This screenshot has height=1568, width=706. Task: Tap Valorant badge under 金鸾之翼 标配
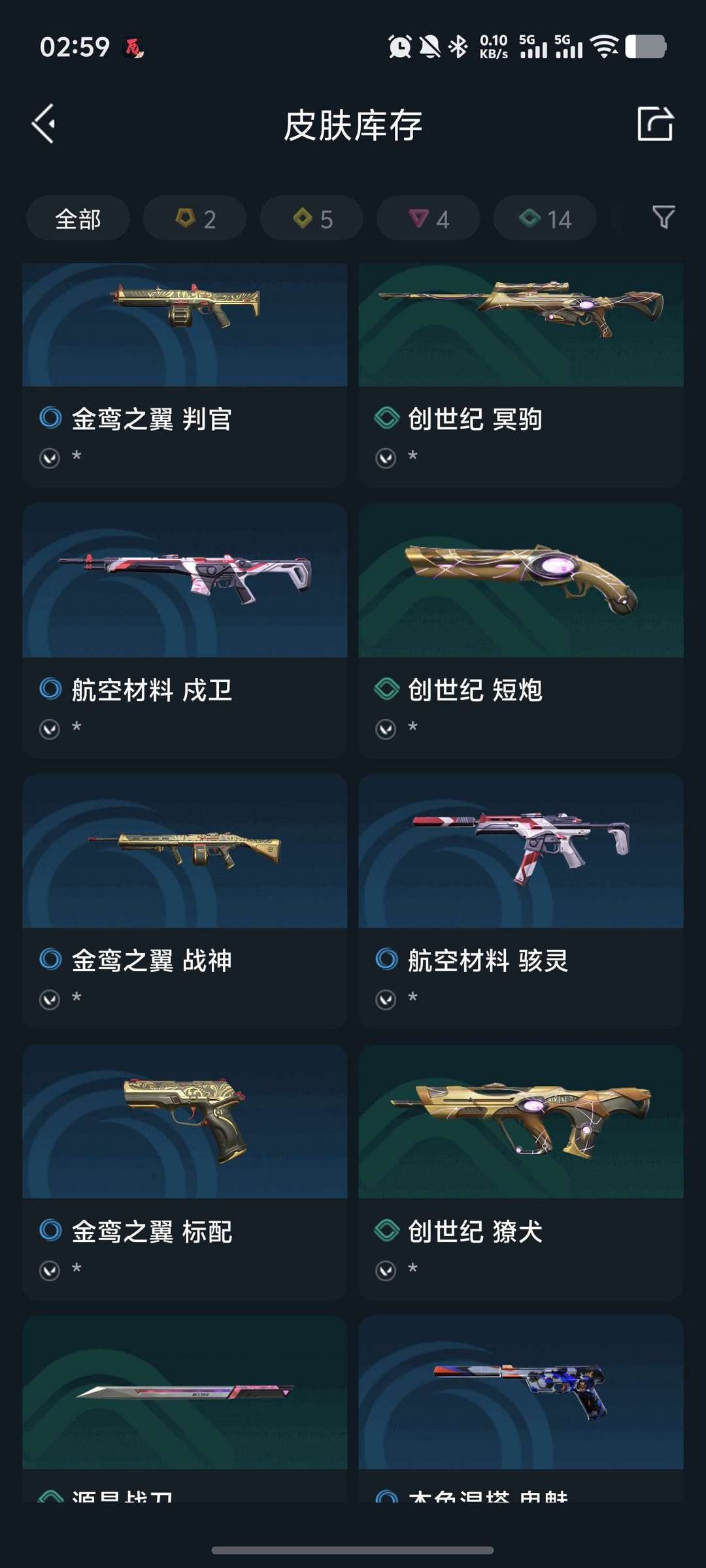[50, 1271]
